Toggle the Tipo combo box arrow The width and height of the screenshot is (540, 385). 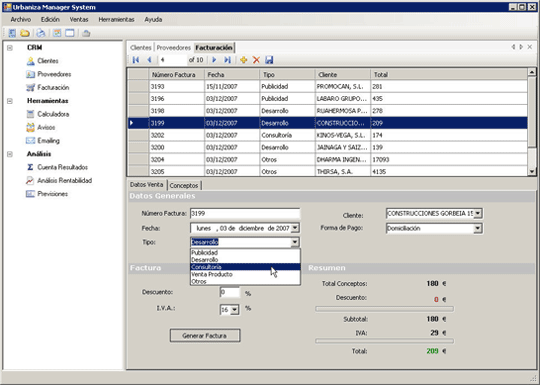(295, 242)
